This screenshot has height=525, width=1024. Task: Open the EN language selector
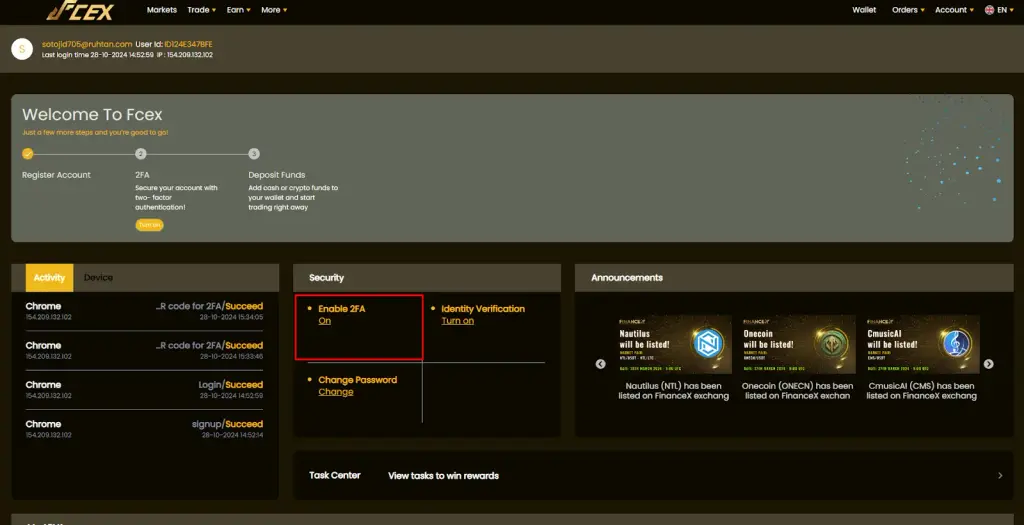pos(999,10)
